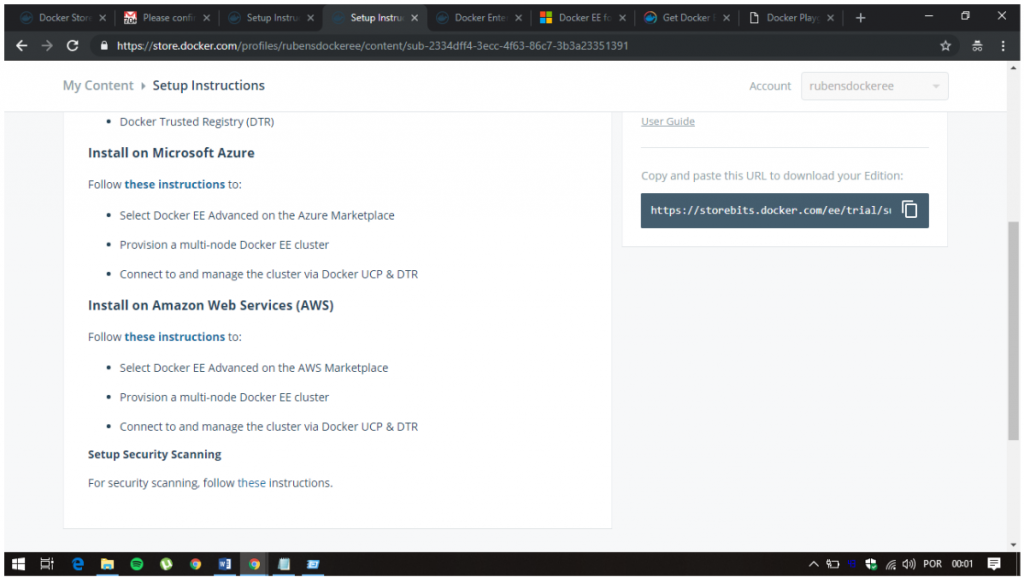1024x577 pixels.
Task: Follow the AWS 'these instructions' link
Action: 174,337
